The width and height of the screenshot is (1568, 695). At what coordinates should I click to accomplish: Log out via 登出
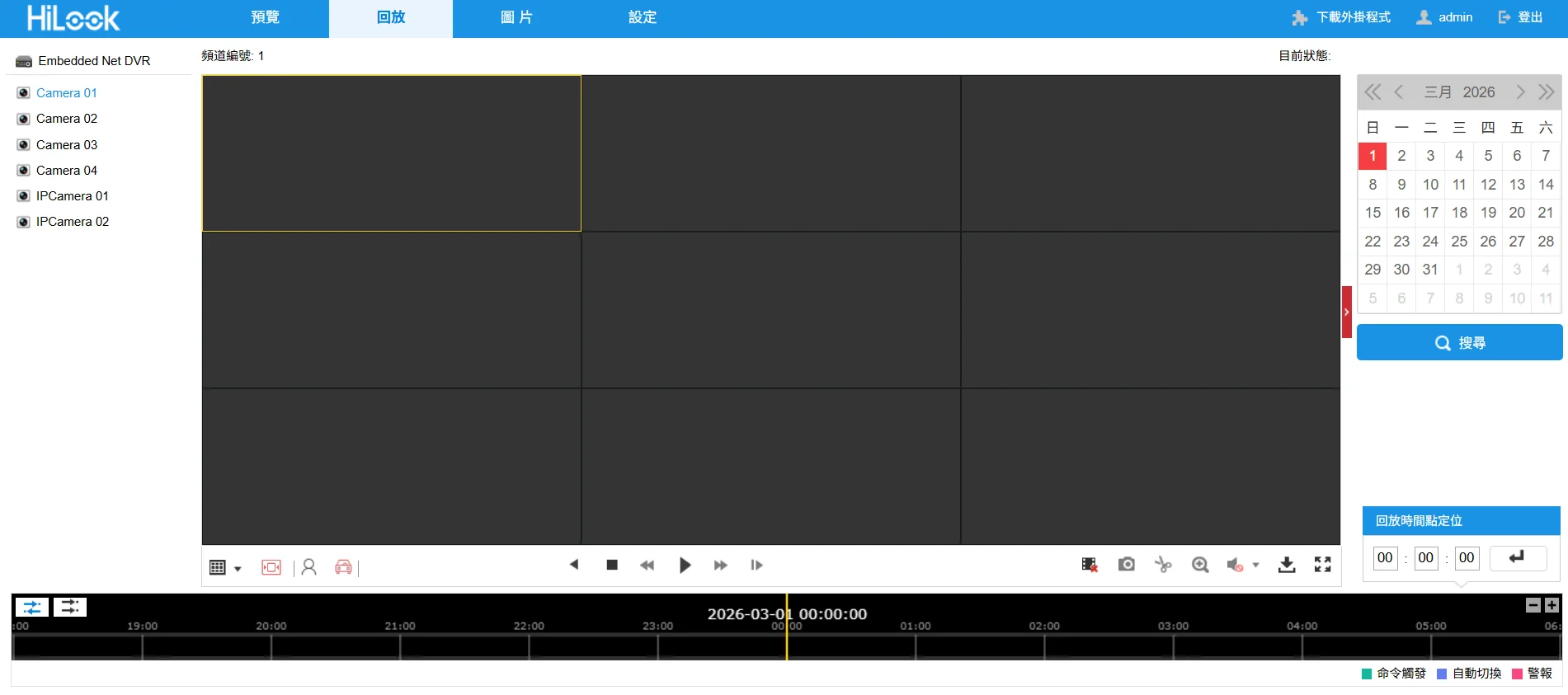point(1520,17)
